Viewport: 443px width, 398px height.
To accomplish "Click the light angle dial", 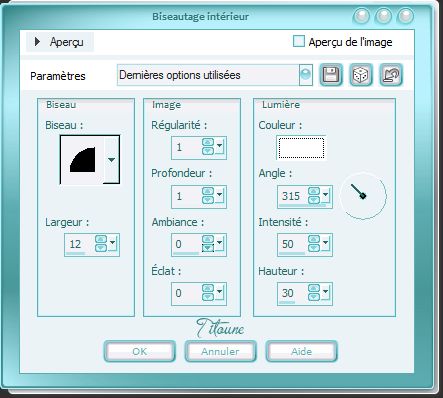I will click(x=363, y=195).
